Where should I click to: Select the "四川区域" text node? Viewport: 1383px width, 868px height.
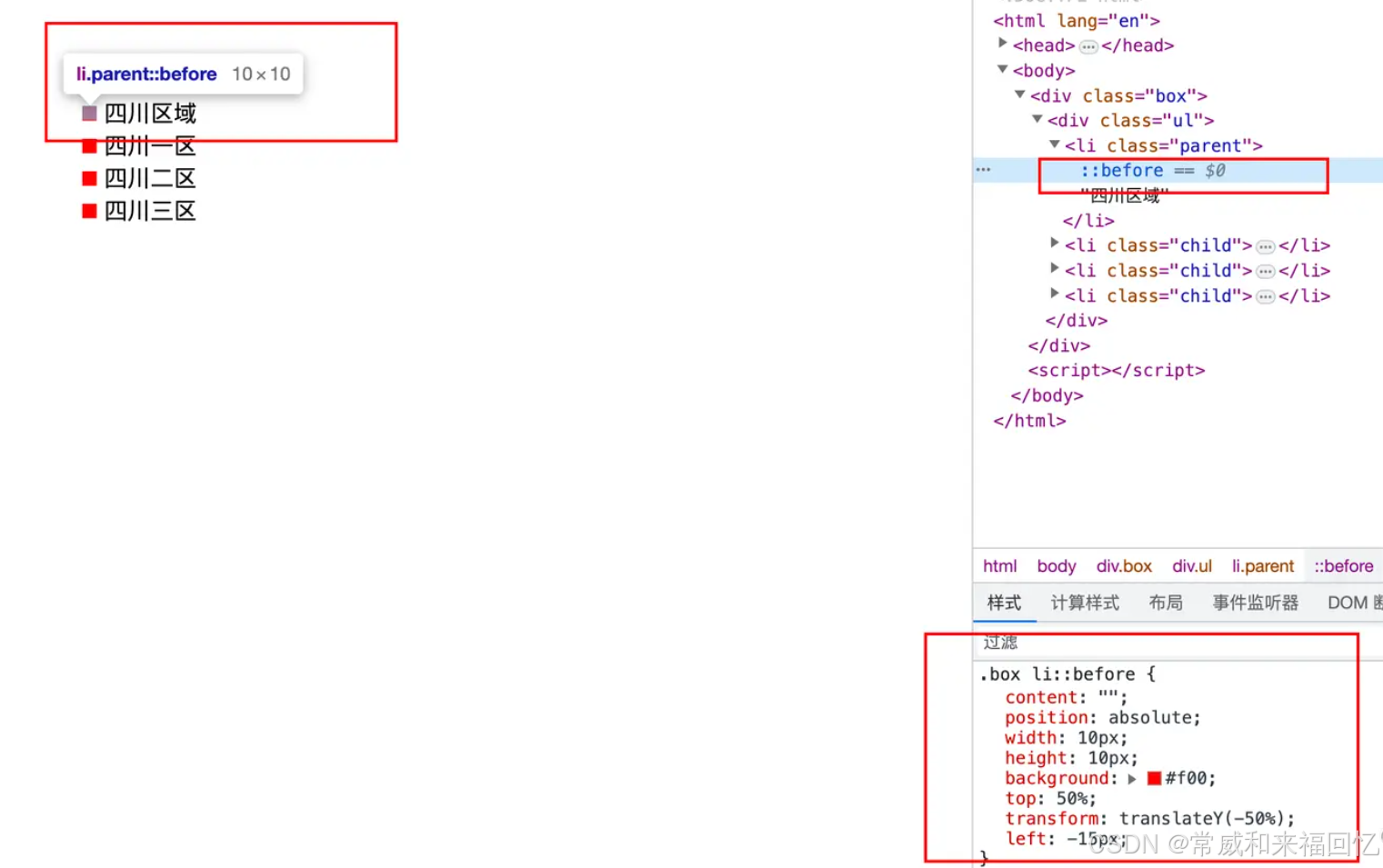(1124, 195)
